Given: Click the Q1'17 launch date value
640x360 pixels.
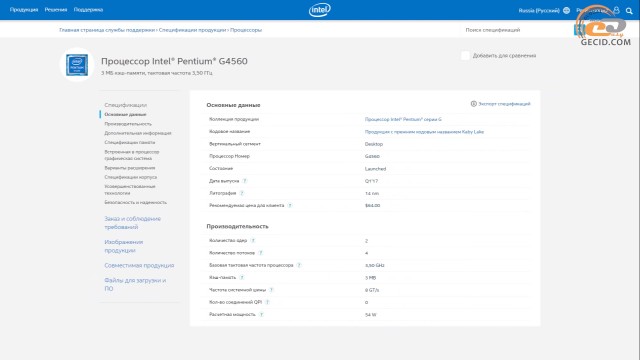Looking at the screenshot, I should (x=371, y=181).
